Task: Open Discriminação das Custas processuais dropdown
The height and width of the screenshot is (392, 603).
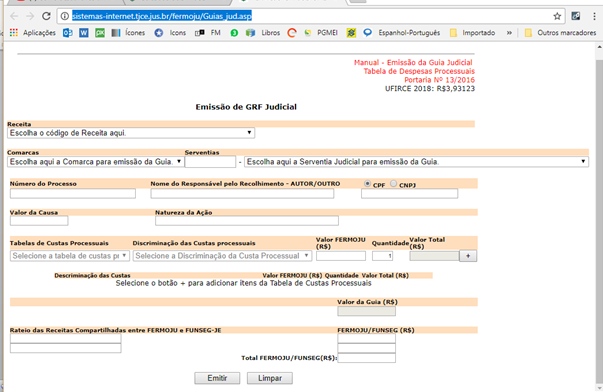Action: click(x=222, y=256)
